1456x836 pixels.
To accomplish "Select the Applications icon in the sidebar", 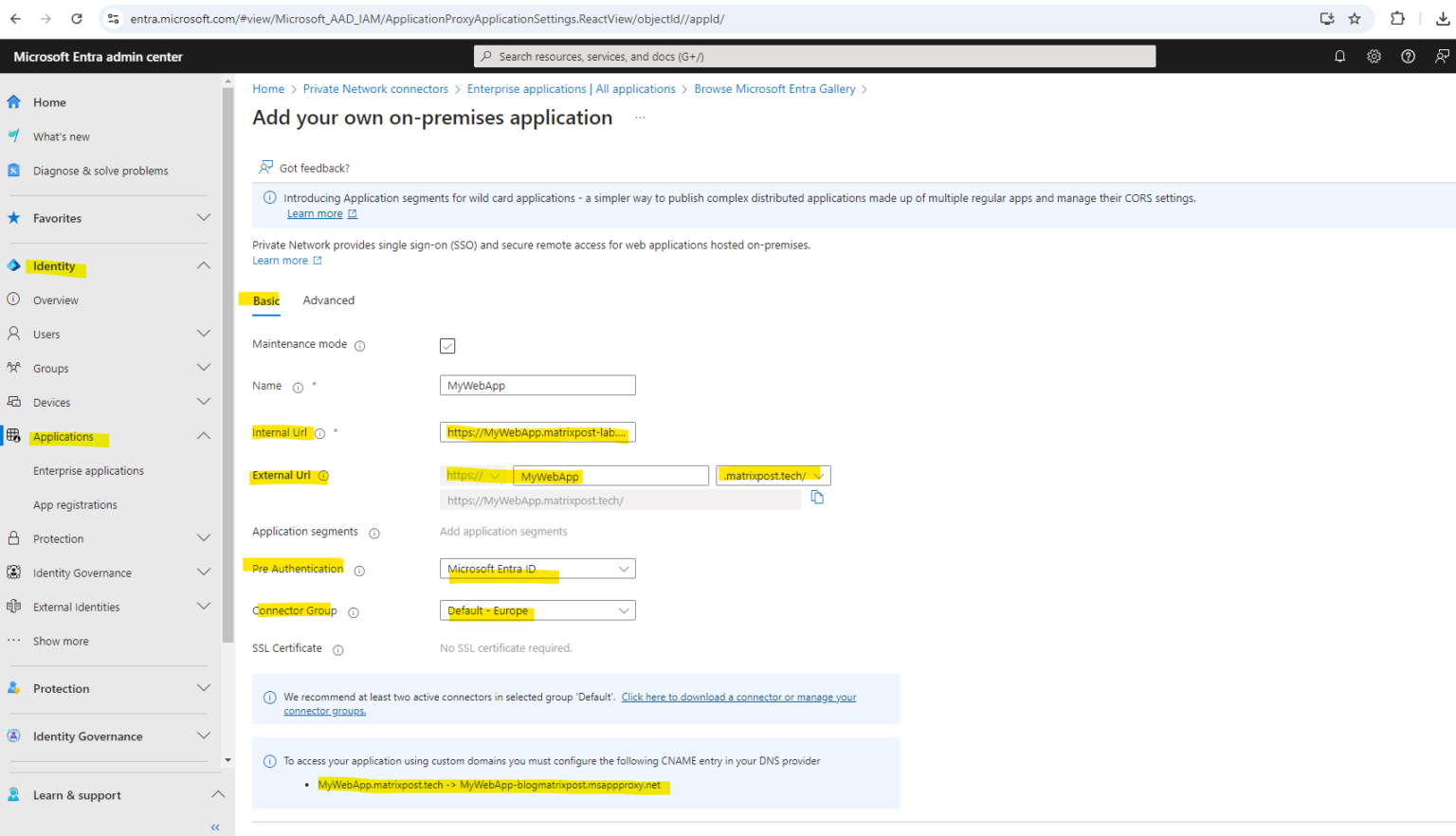I will click(x=12, y=436).
